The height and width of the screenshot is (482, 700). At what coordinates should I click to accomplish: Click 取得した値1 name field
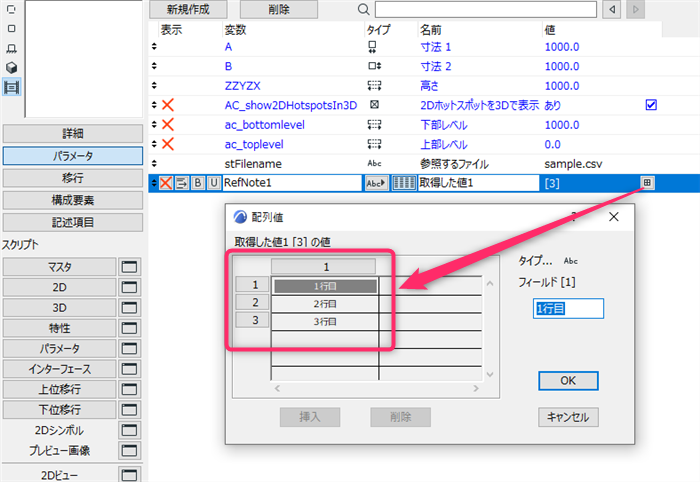point(478,183)
